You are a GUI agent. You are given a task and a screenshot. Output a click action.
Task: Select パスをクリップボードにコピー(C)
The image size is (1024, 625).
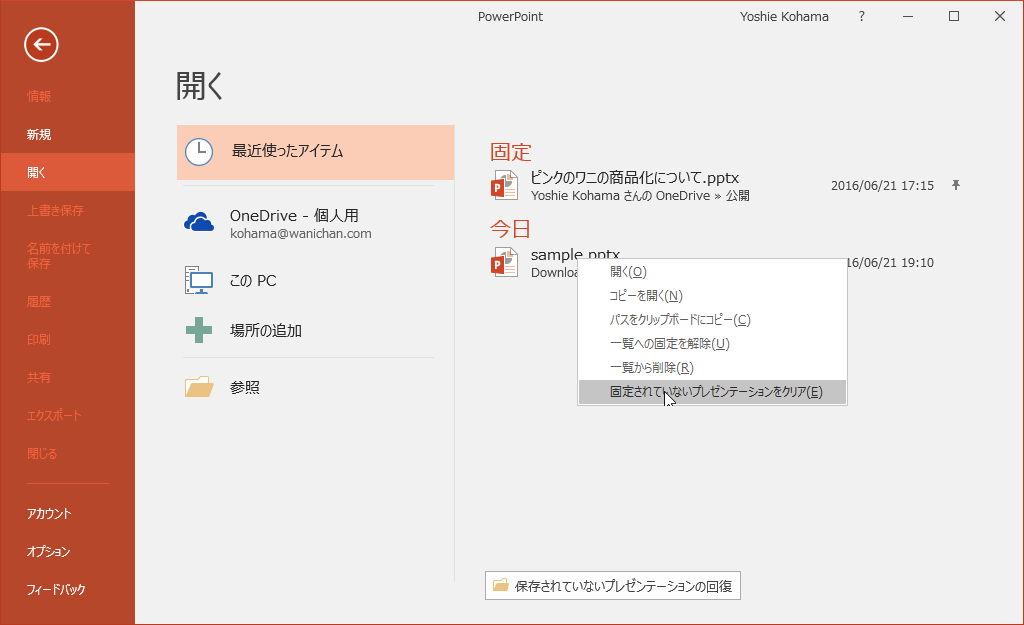712,320
